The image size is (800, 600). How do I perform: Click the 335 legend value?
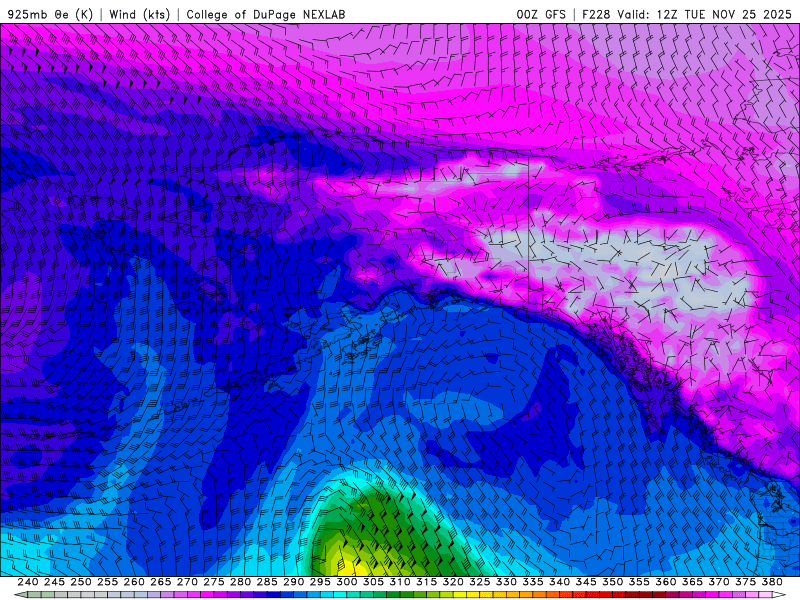point(533,582)
